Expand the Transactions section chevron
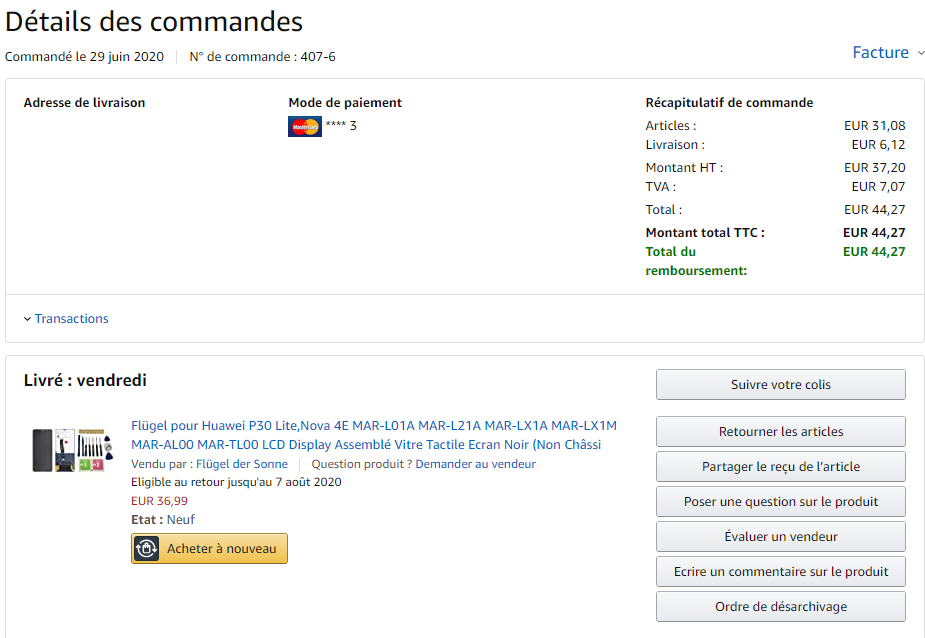Image resolution: width=925 pixels, height=638 pixels. [x=27, y=319]
